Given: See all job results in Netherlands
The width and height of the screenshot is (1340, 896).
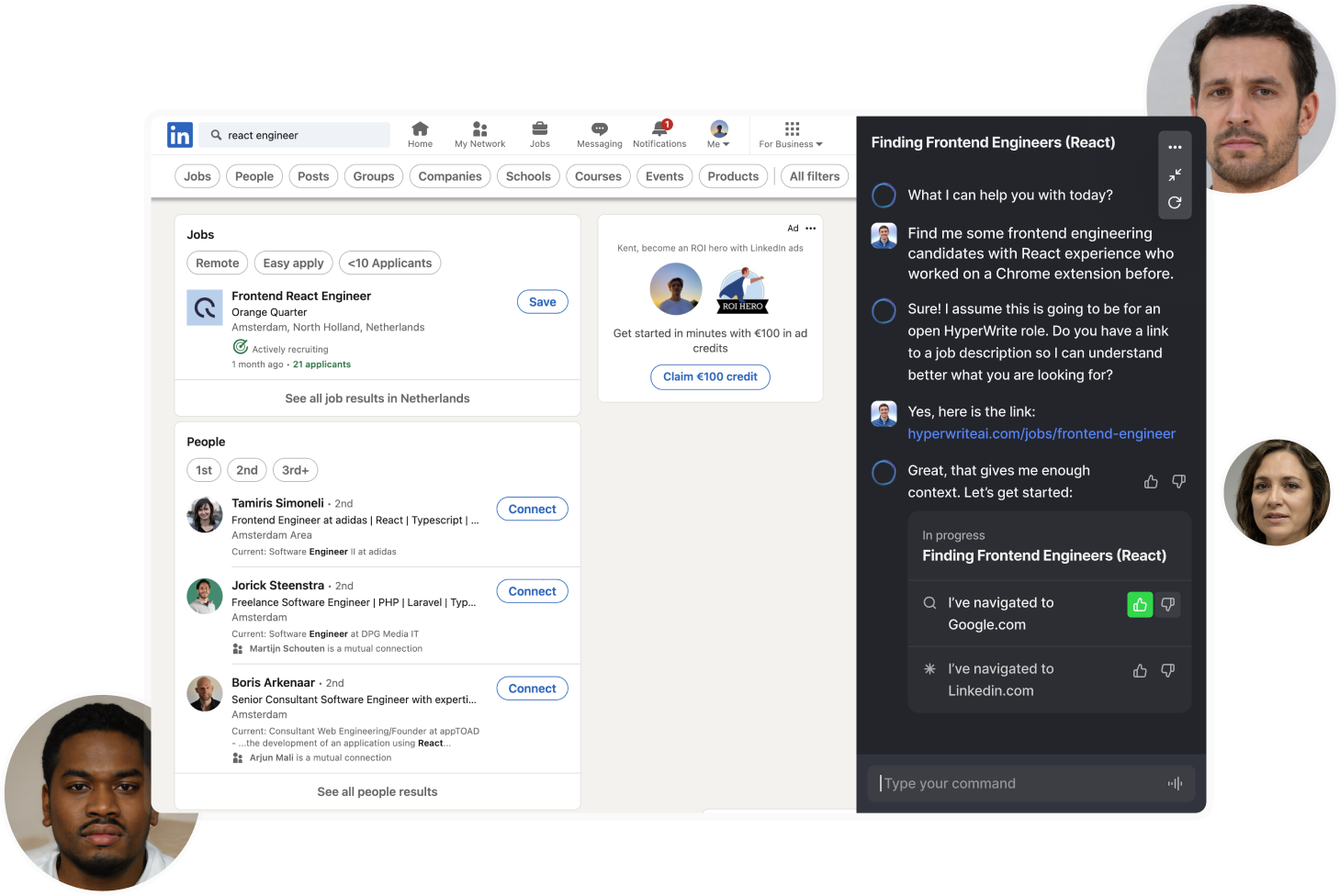Looking at the screenshot, I should pyautogui.click(x=377, y=398).
